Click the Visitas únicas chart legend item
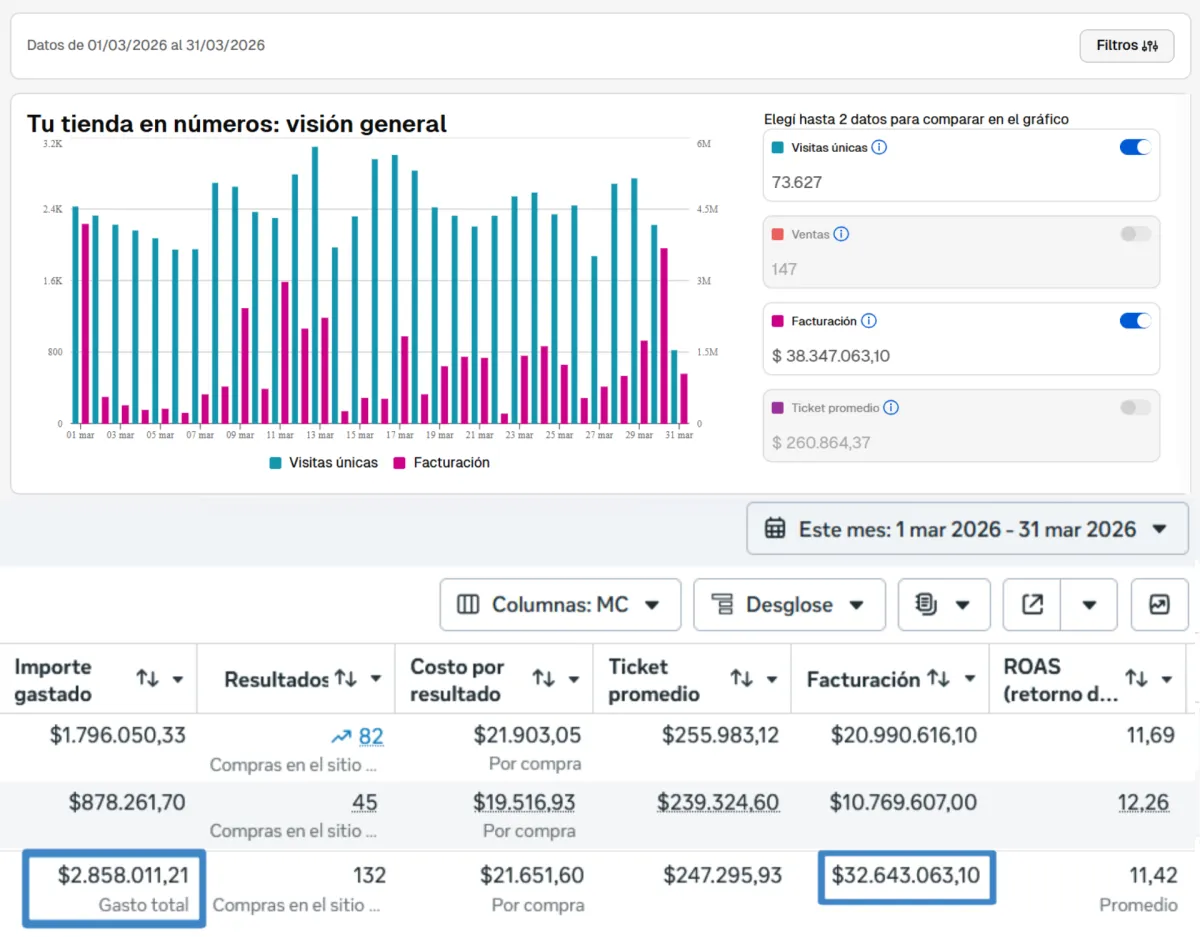Viewport: 1200px width, 937px height. pyautogui.click(x=323, y=463)
